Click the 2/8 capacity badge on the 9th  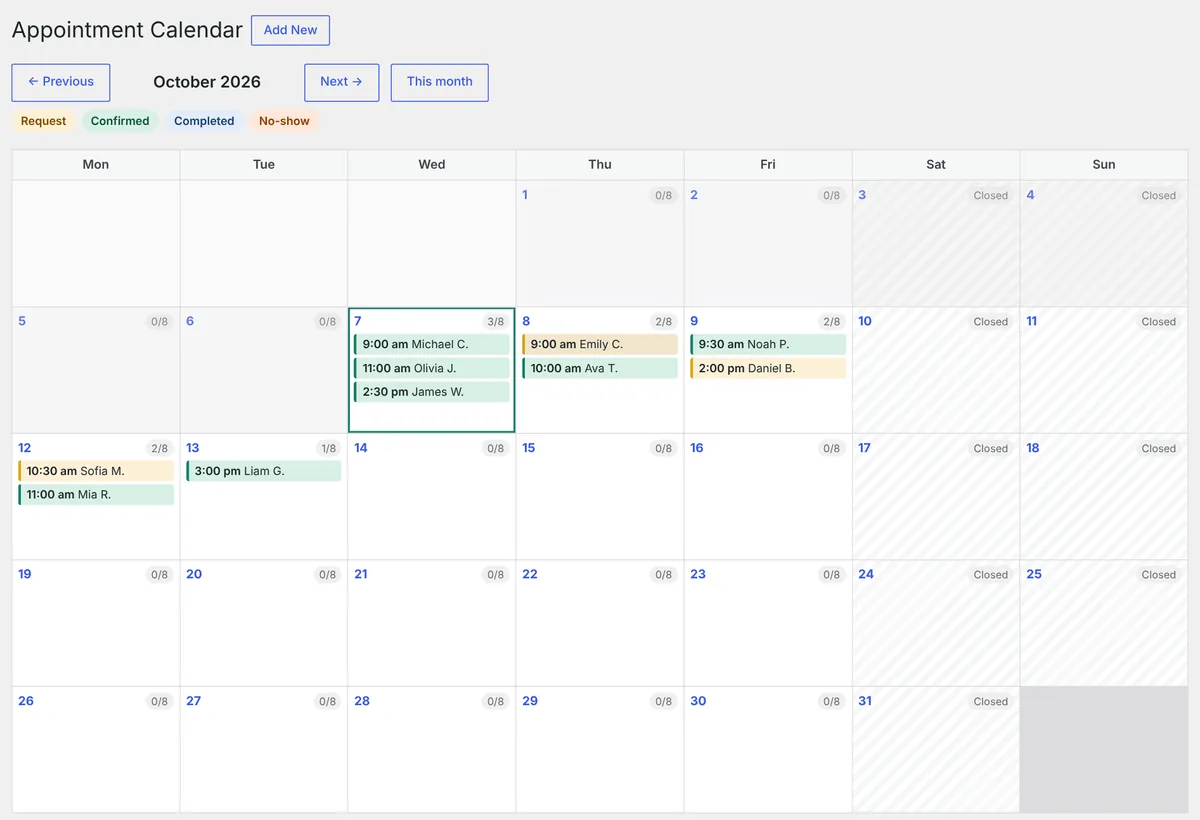tap(831, 322)
